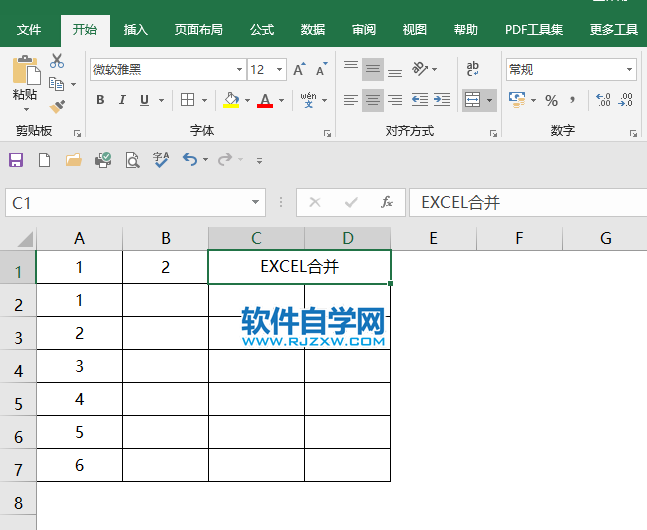647x530 pixels.
Task: Apply comma style number format
Action: pyautogui.click(x=572, y=99)
